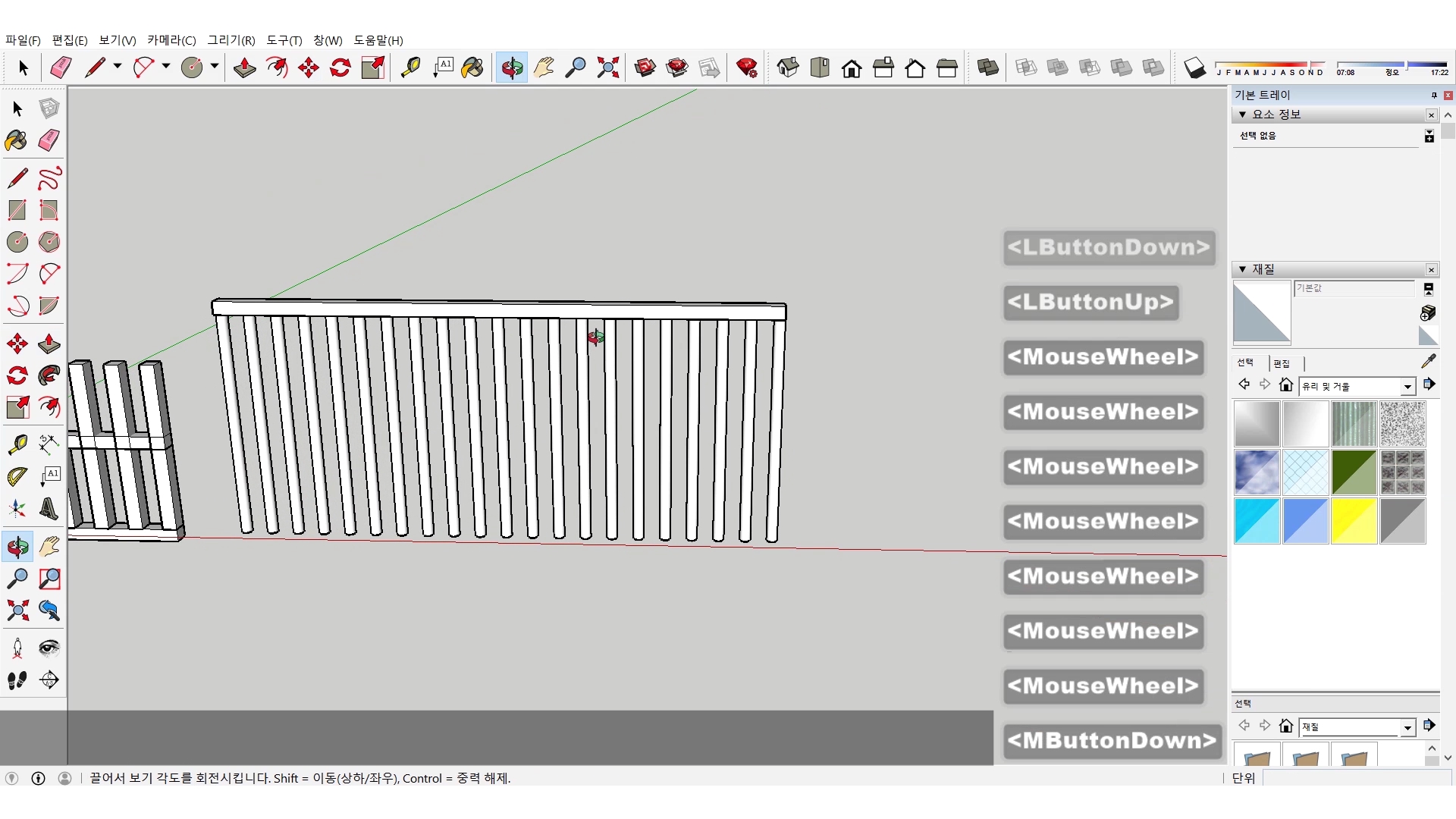Switch to the 편집 tab in Materials
The image size is (1456, 819).
pos(1282,364)
